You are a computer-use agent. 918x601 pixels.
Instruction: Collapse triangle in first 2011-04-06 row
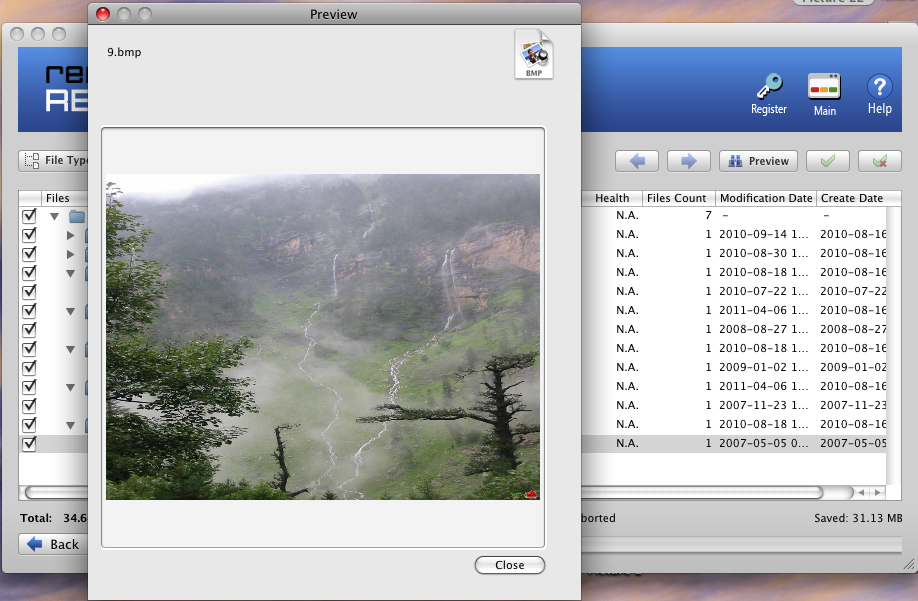(x=70, y=311)
